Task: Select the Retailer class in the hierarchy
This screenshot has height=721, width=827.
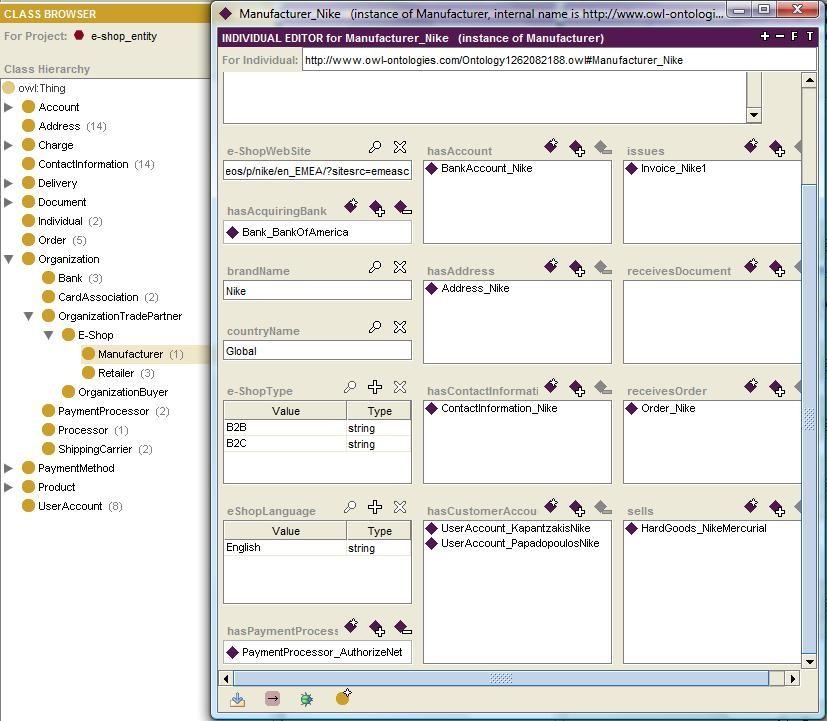Action: [x=116, y=373]
